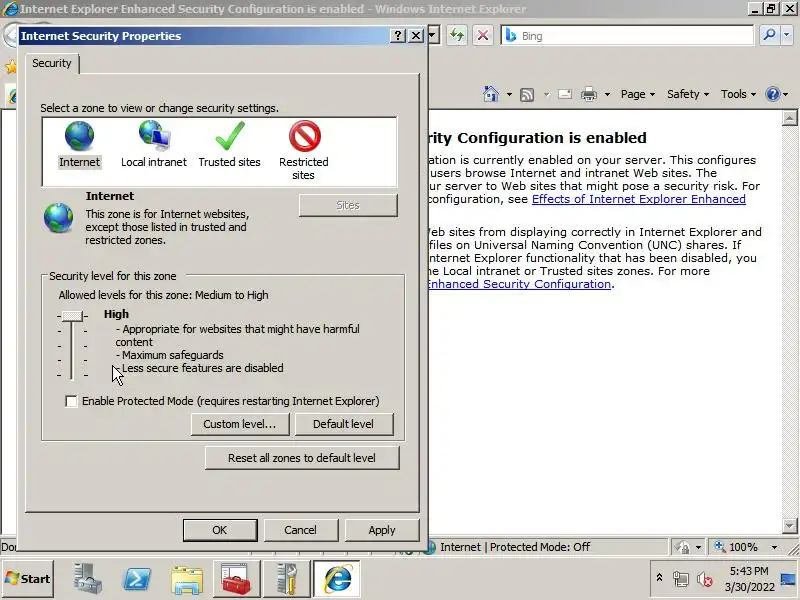Image resolution: width=800 pixels, height=600 pixels.
Task: Click the Print icon
Action: click(589, 94)
